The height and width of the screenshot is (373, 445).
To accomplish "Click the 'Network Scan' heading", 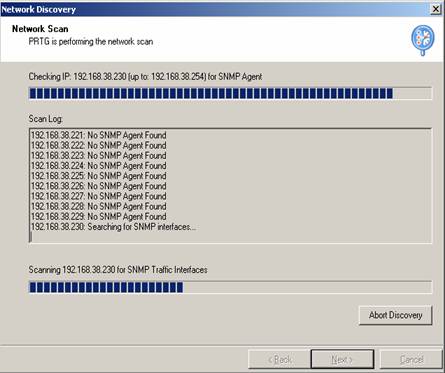I will (40, 29).
